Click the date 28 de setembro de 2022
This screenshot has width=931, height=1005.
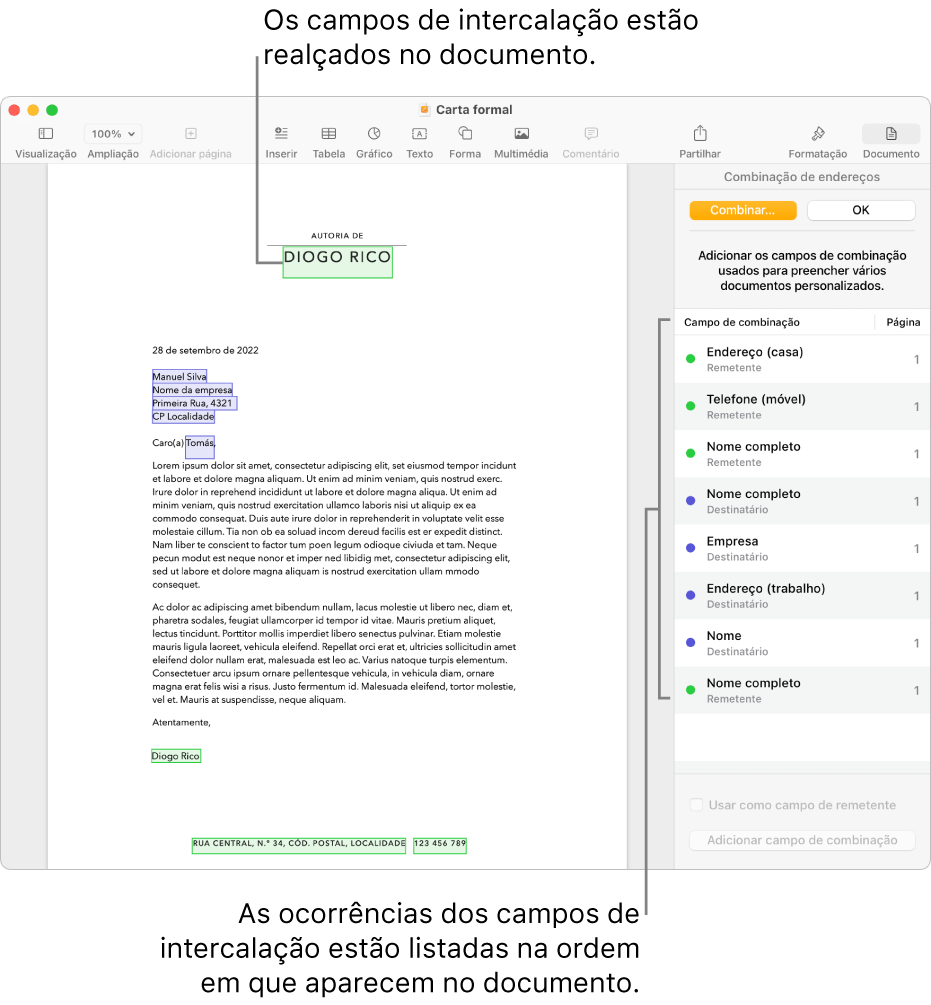[205, 350]
